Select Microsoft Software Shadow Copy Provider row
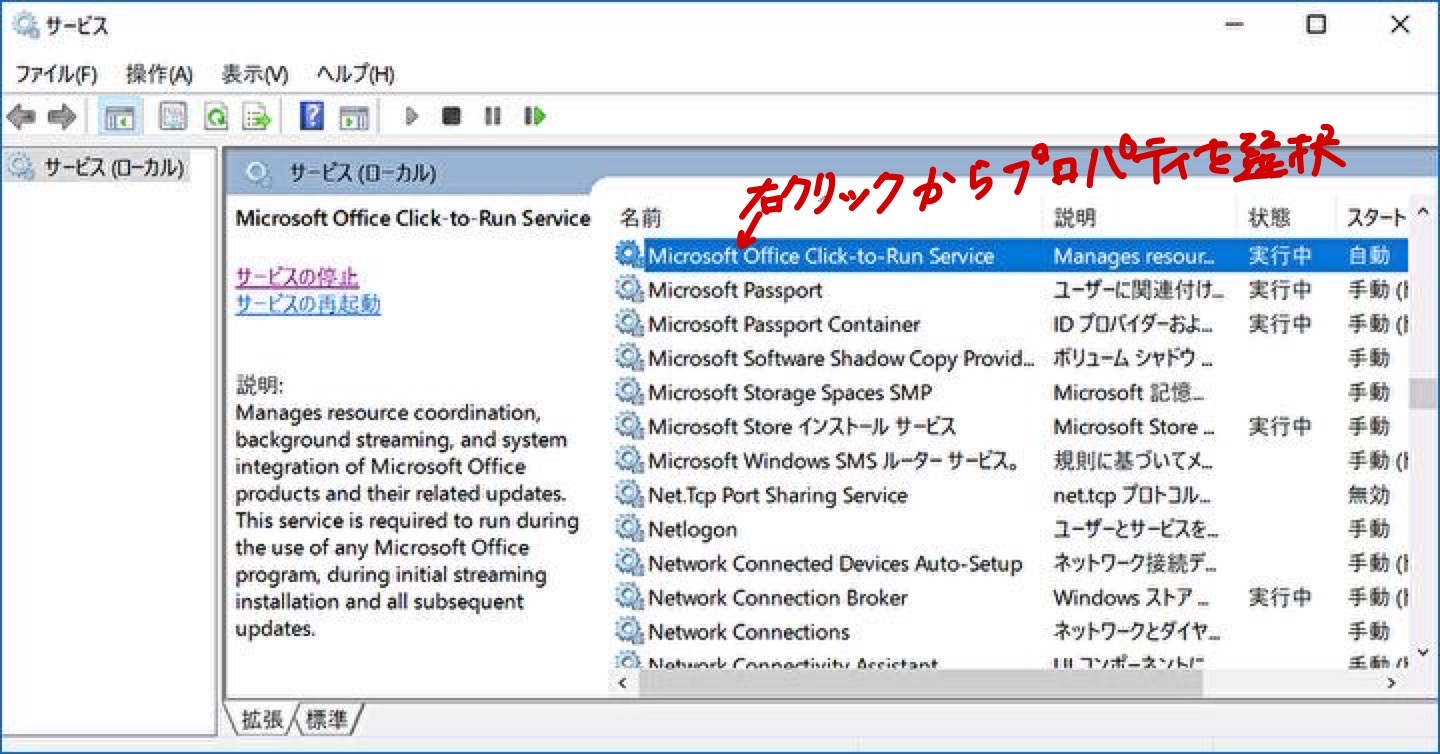 1010,358
